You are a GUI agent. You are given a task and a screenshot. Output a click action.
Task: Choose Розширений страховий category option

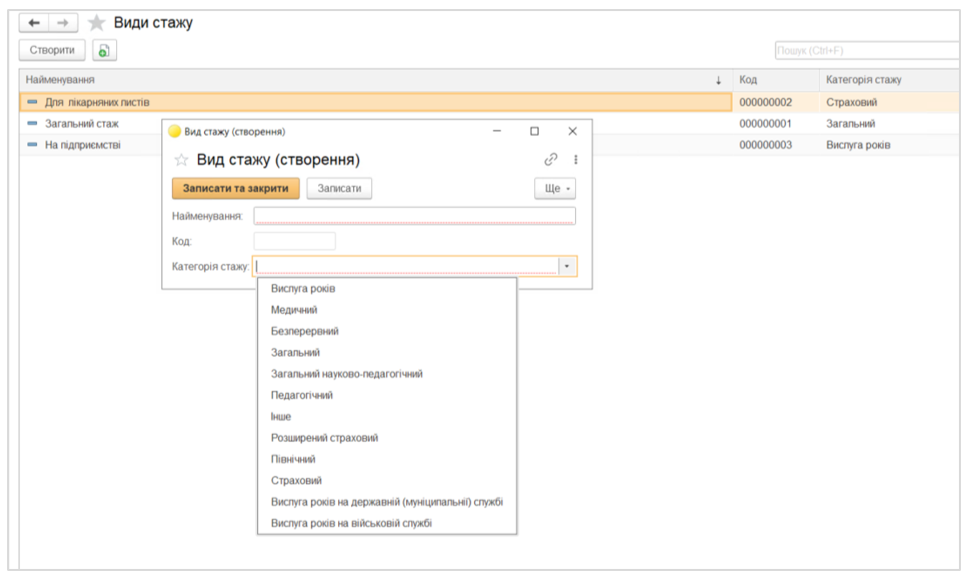coord(324,438)
